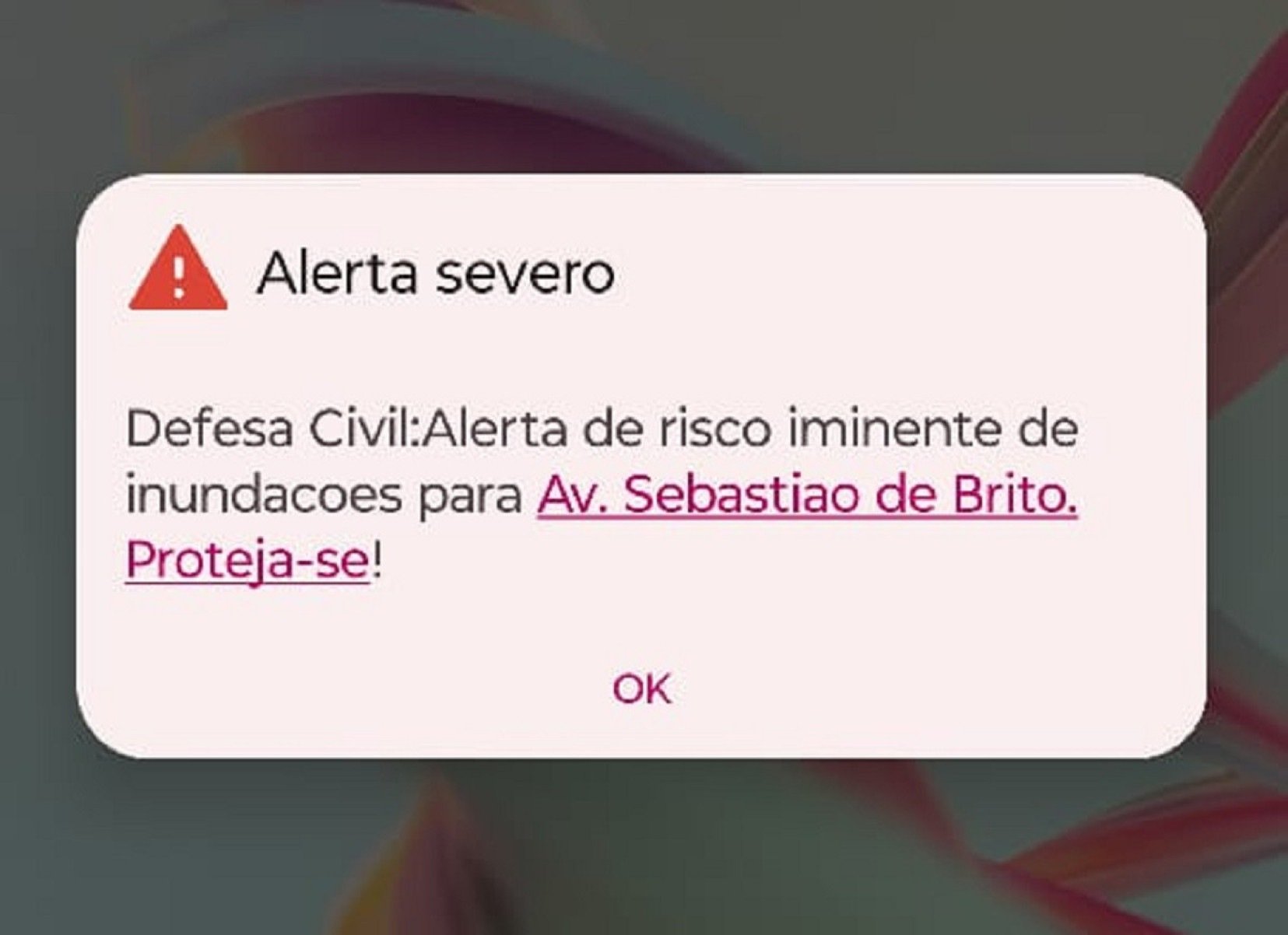
Task: Confirm the alert with the OK button
Action: click(641, 688)
